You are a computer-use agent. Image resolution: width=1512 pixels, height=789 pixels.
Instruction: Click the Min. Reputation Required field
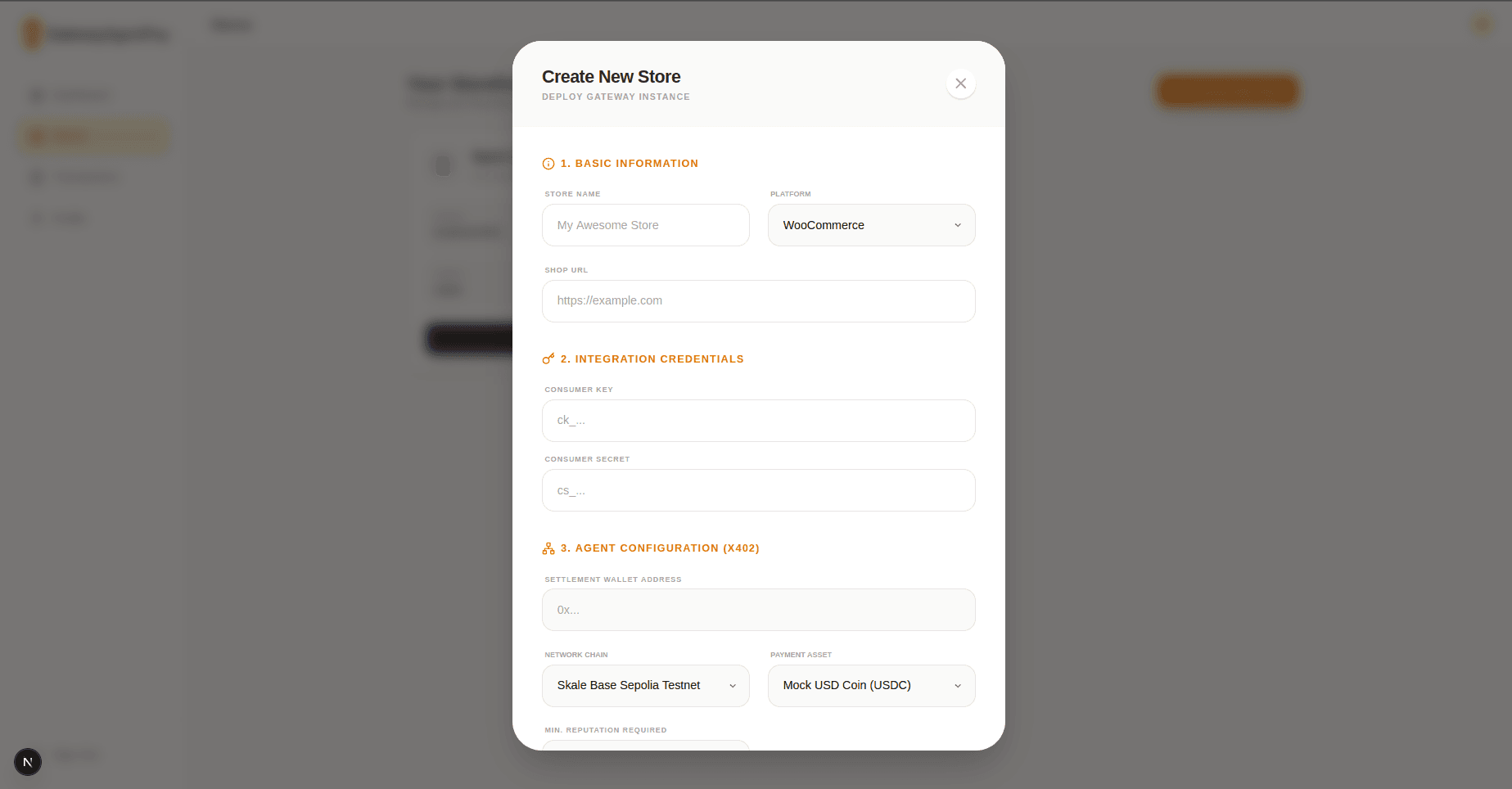click(x=644, y=746)
